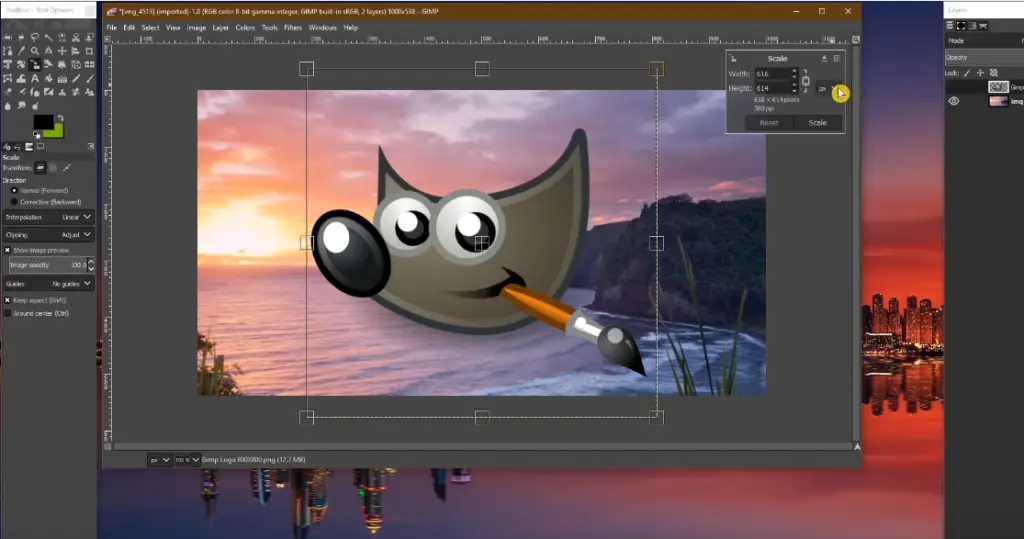The image size is (1024, 539).
Task: Select the Text tool
Action: pos(35,78)
